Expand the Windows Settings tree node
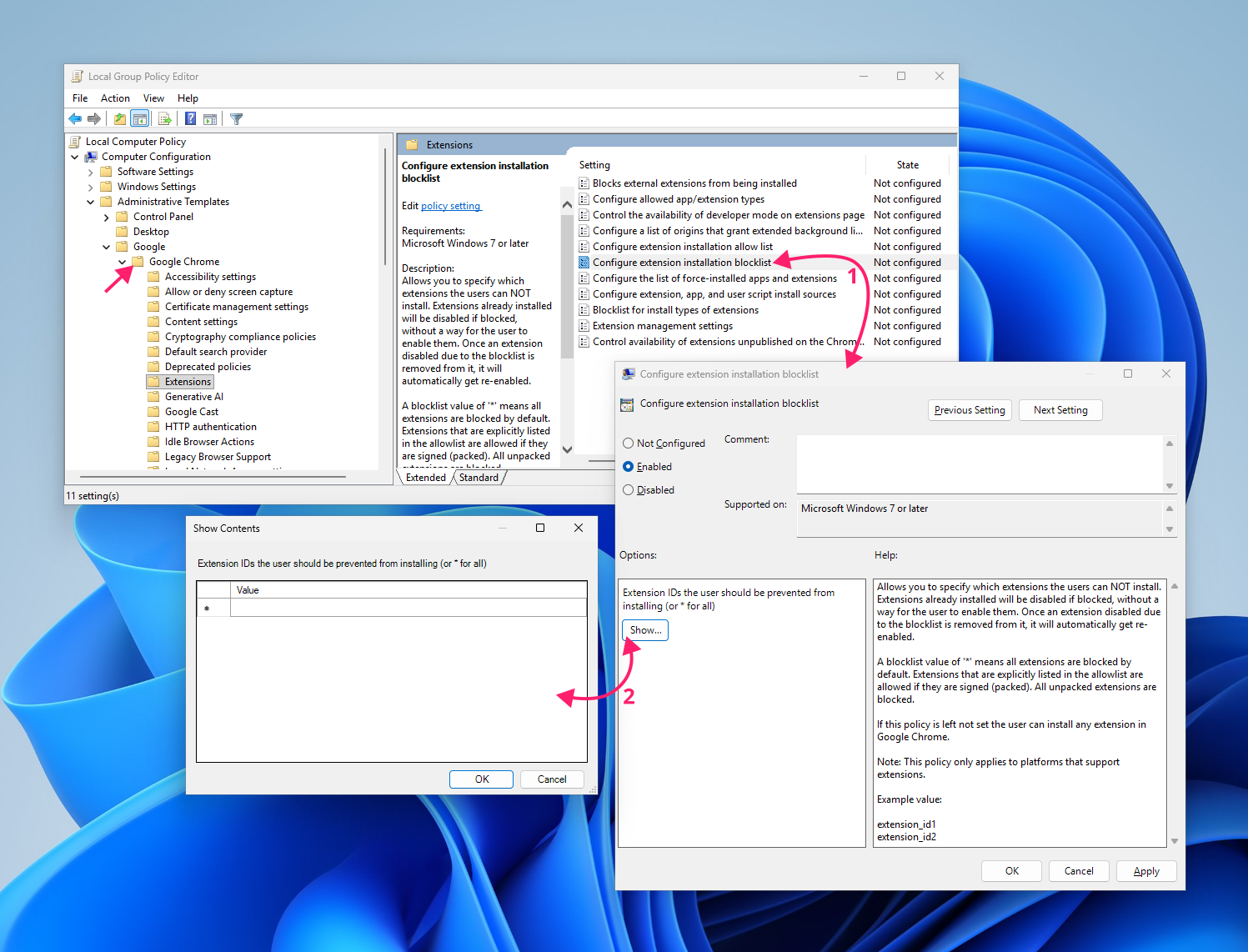This screenshot has height=952, width=1248. [x=91, y=187]
